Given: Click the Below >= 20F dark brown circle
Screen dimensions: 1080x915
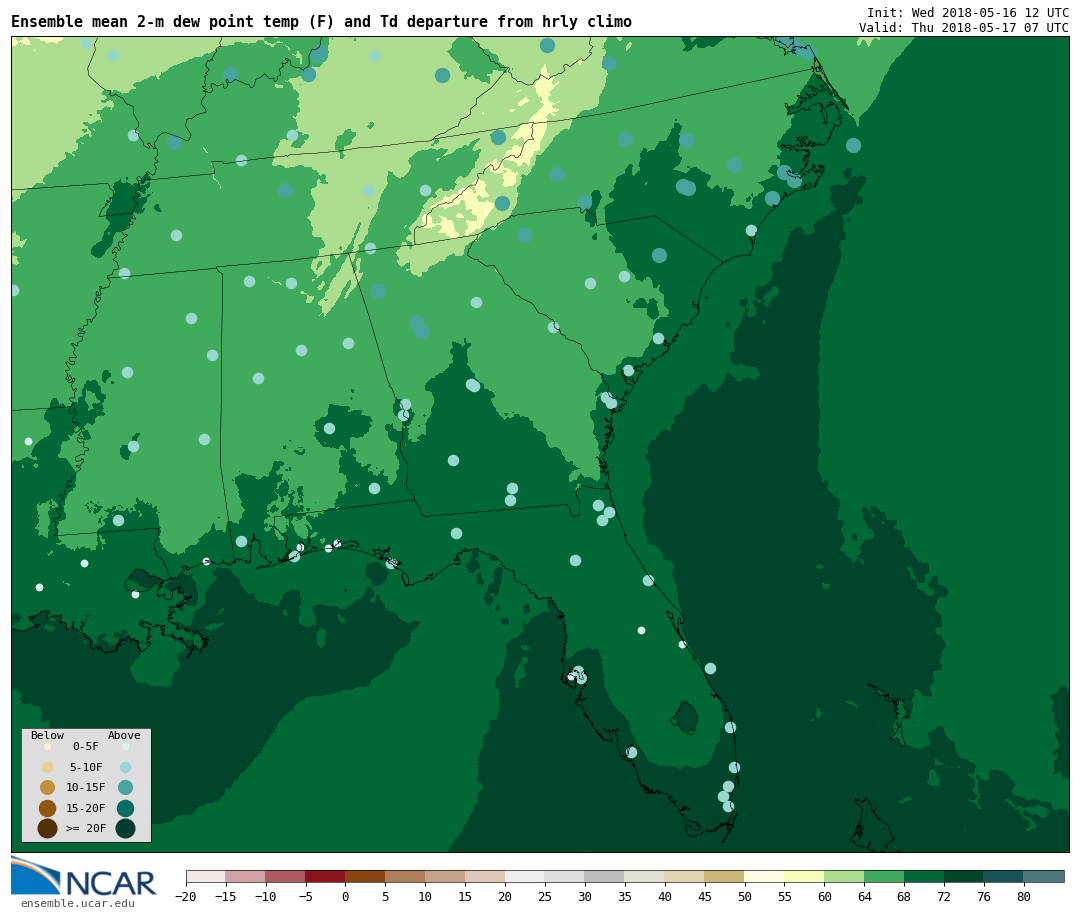Looking at the screenshot, I should [48, 828].
